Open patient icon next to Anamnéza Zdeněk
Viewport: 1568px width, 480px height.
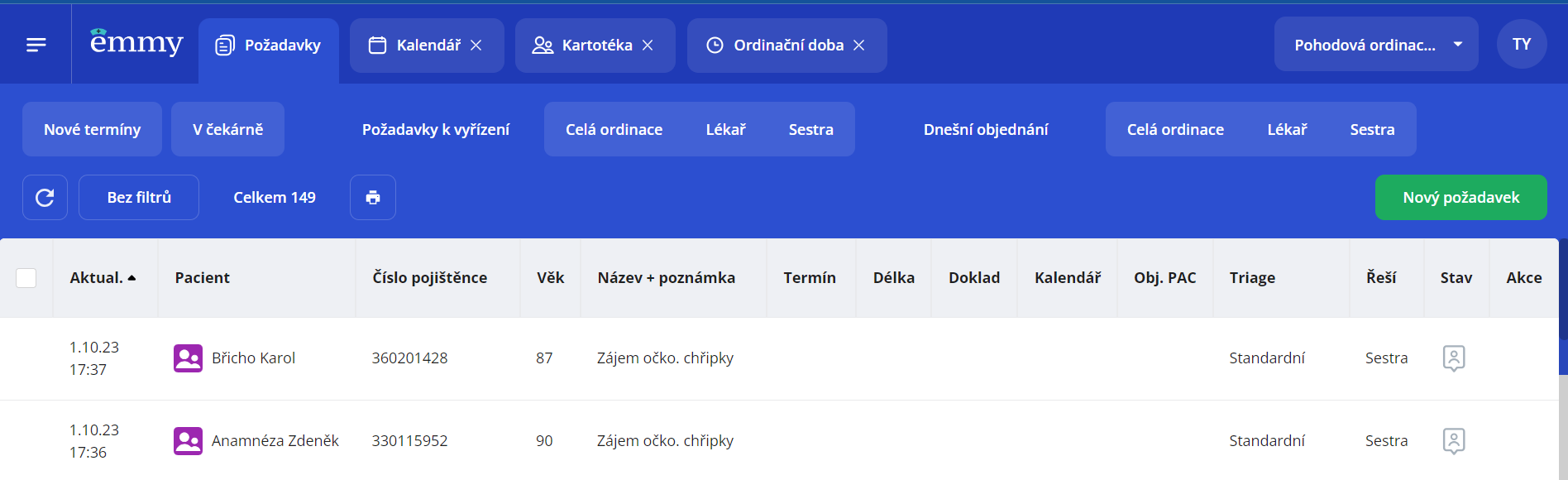(x=188, y=441)
